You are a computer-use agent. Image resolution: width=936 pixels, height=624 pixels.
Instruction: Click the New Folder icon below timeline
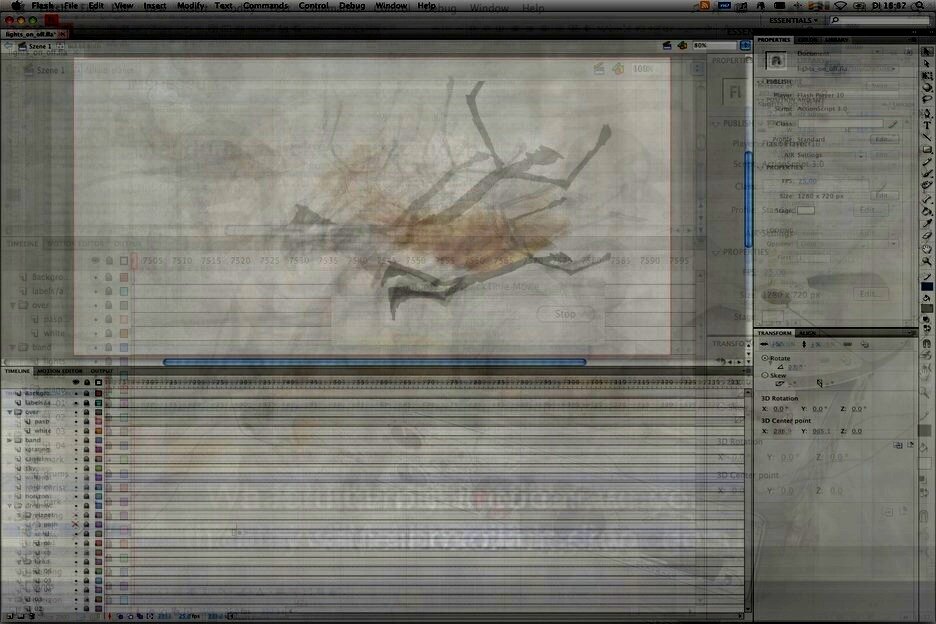click(x=20, y=616)
